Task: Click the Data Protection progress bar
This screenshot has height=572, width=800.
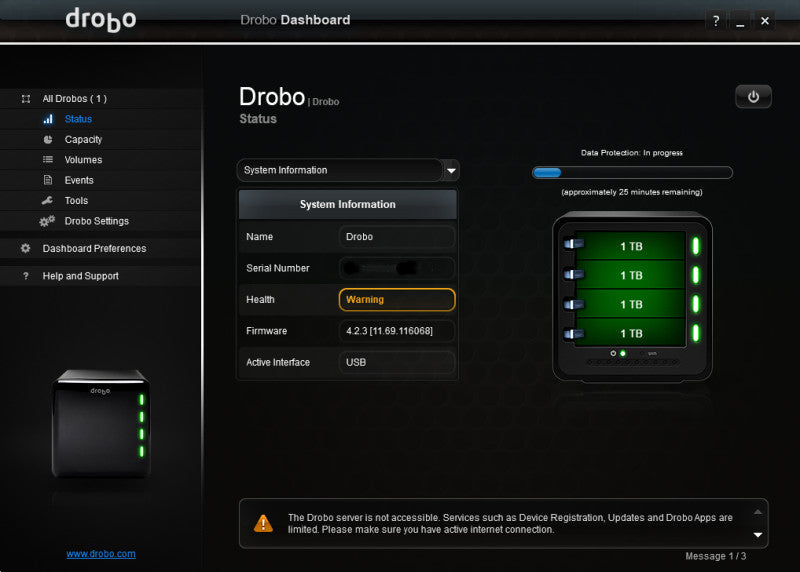Action: coord(632,172)
